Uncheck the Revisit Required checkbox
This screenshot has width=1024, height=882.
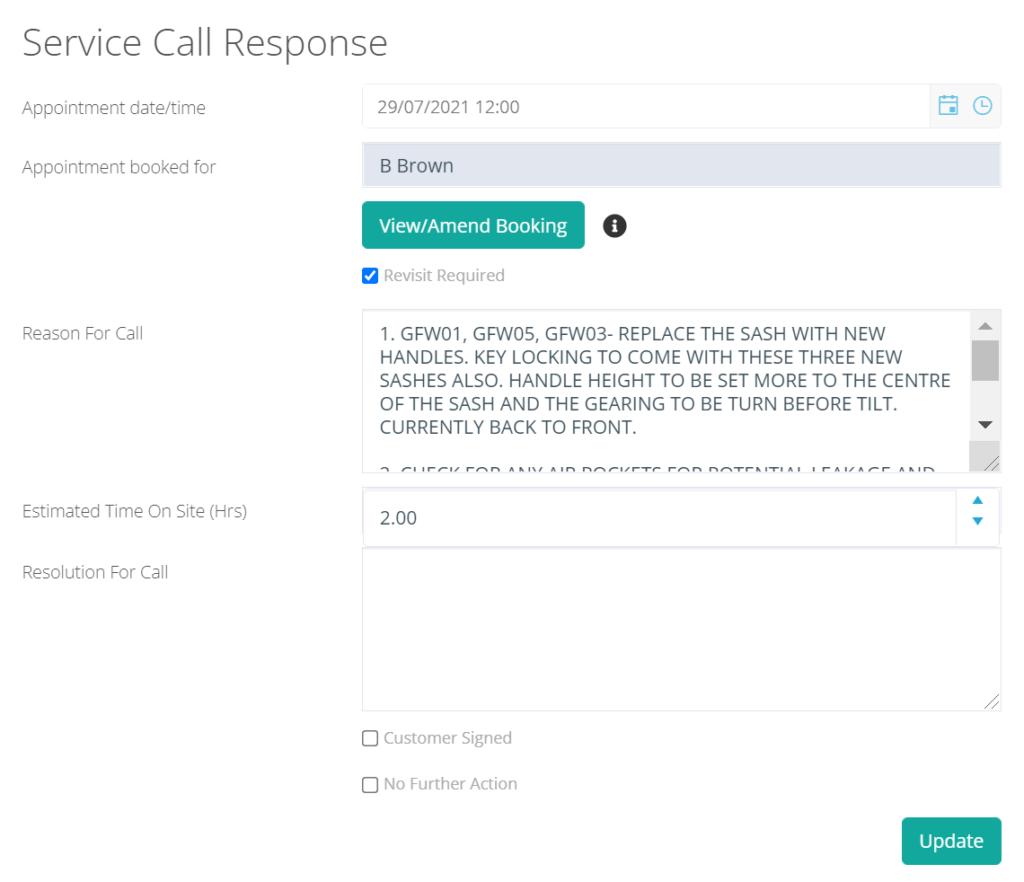point(370,276)
